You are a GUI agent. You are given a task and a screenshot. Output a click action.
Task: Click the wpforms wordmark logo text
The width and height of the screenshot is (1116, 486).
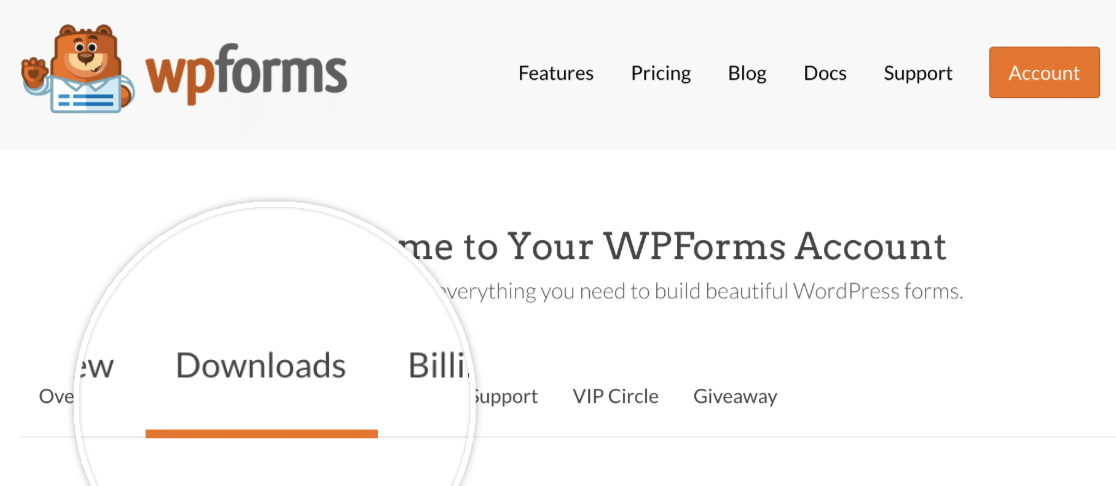tap(247, 75)
